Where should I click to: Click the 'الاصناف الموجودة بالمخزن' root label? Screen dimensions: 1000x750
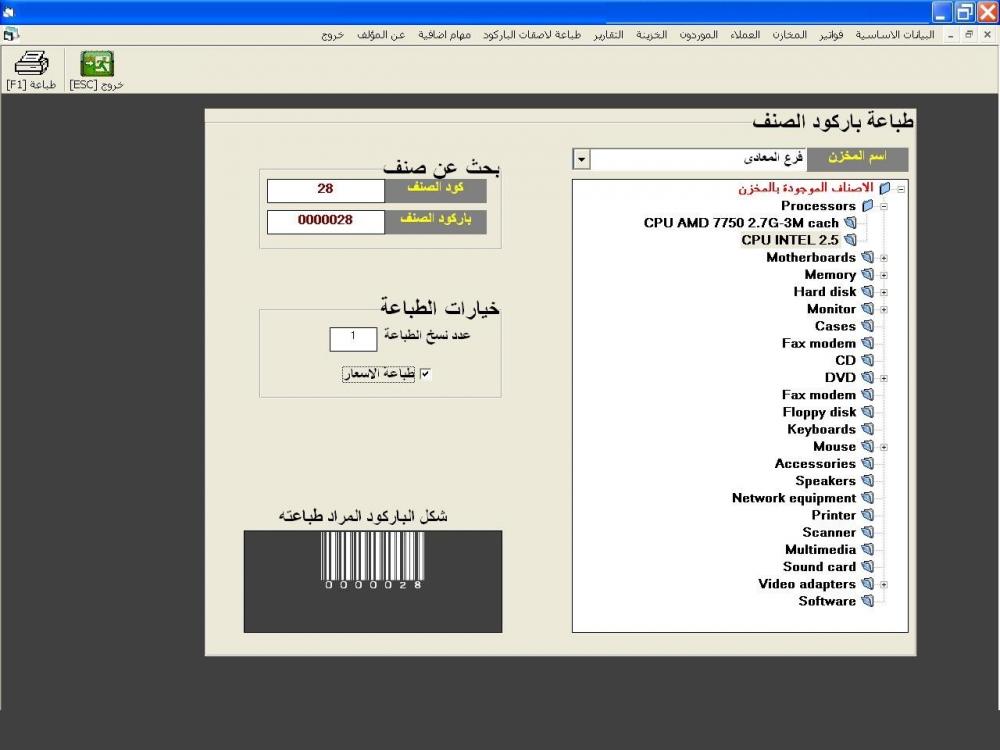pos(805,188)
